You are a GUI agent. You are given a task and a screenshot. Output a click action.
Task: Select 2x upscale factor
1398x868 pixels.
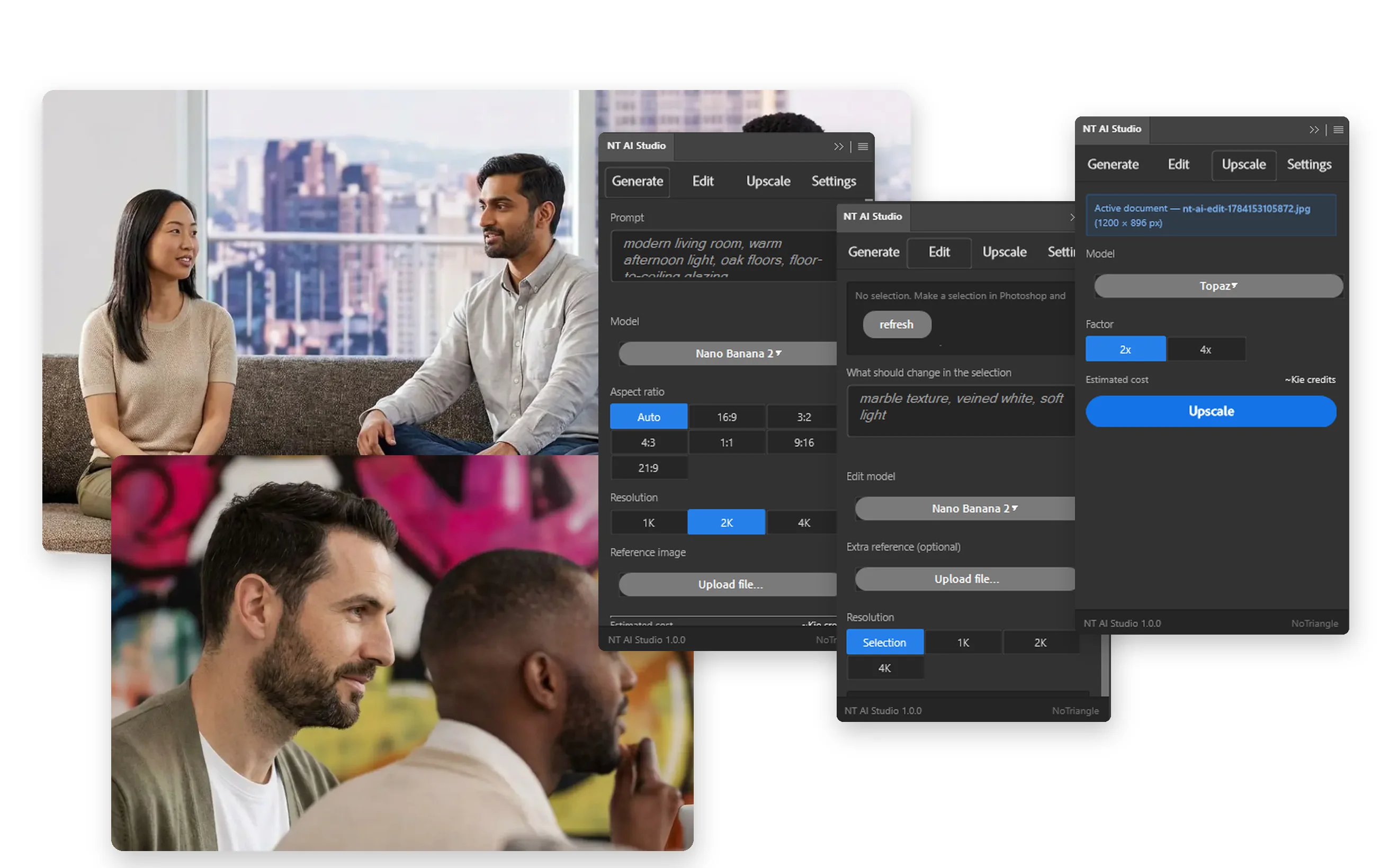click(x=1125, y=349)
